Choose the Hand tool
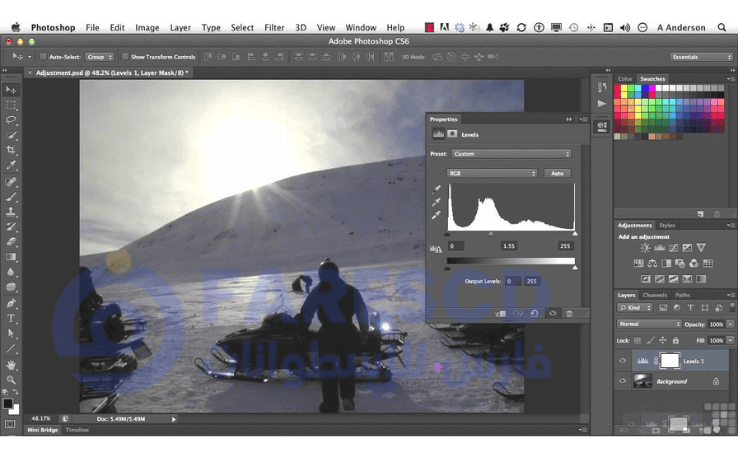The height and width of the screenshot is (458, 738). 11,365
